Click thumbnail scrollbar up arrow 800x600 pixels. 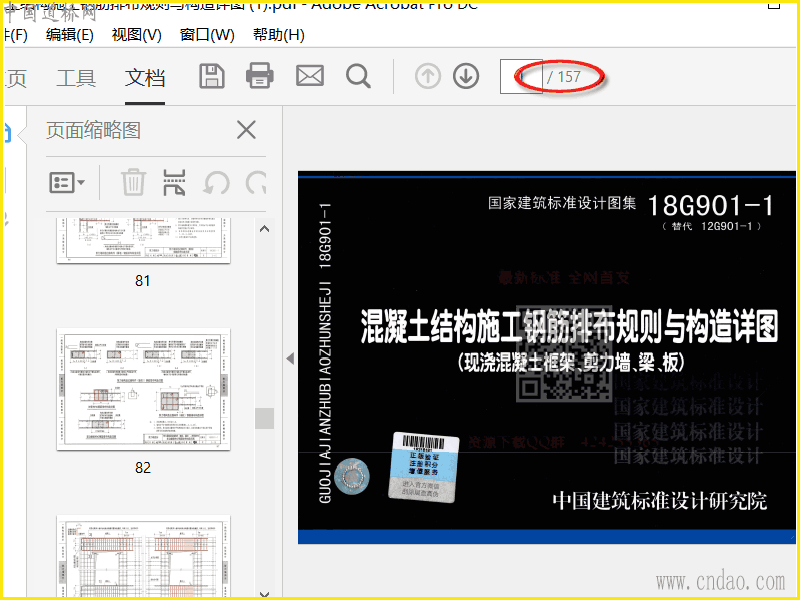[264, 229]
